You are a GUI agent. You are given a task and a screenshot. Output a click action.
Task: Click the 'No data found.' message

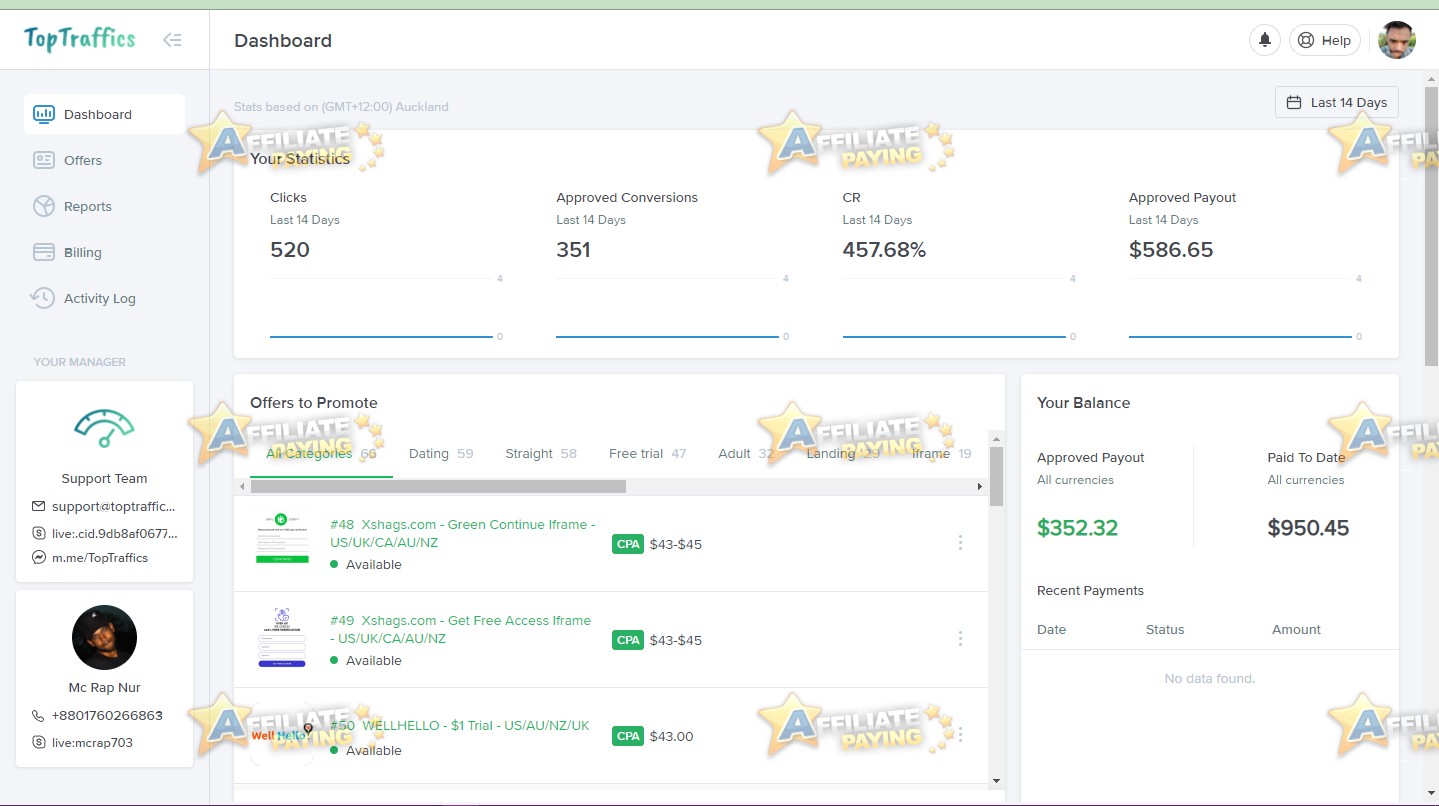(1210, 678)
